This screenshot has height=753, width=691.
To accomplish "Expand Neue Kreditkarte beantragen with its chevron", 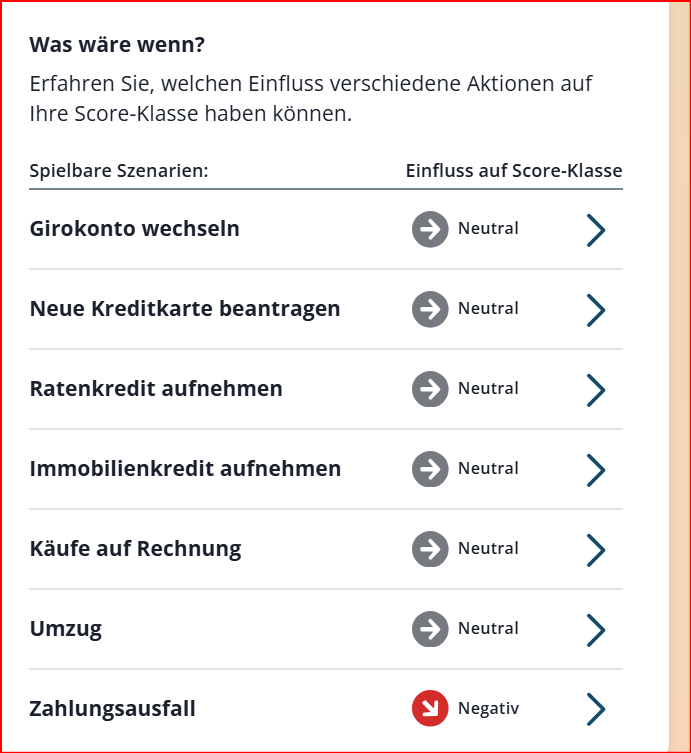I will (x=596, y=309).
